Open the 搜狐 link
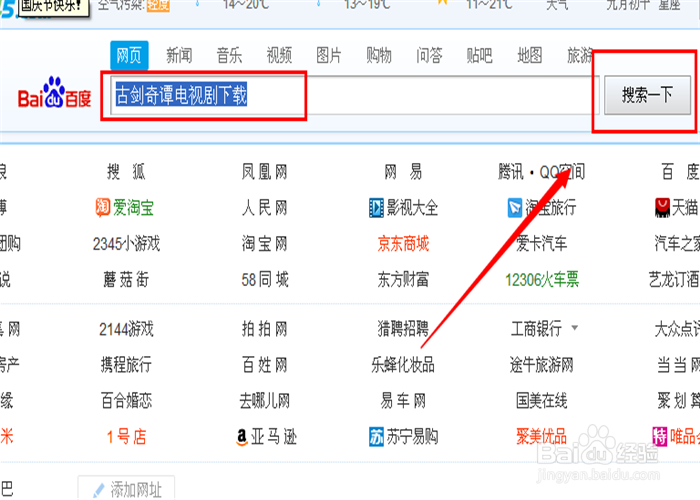Screen dimensions: 700x500 [126, 172]
